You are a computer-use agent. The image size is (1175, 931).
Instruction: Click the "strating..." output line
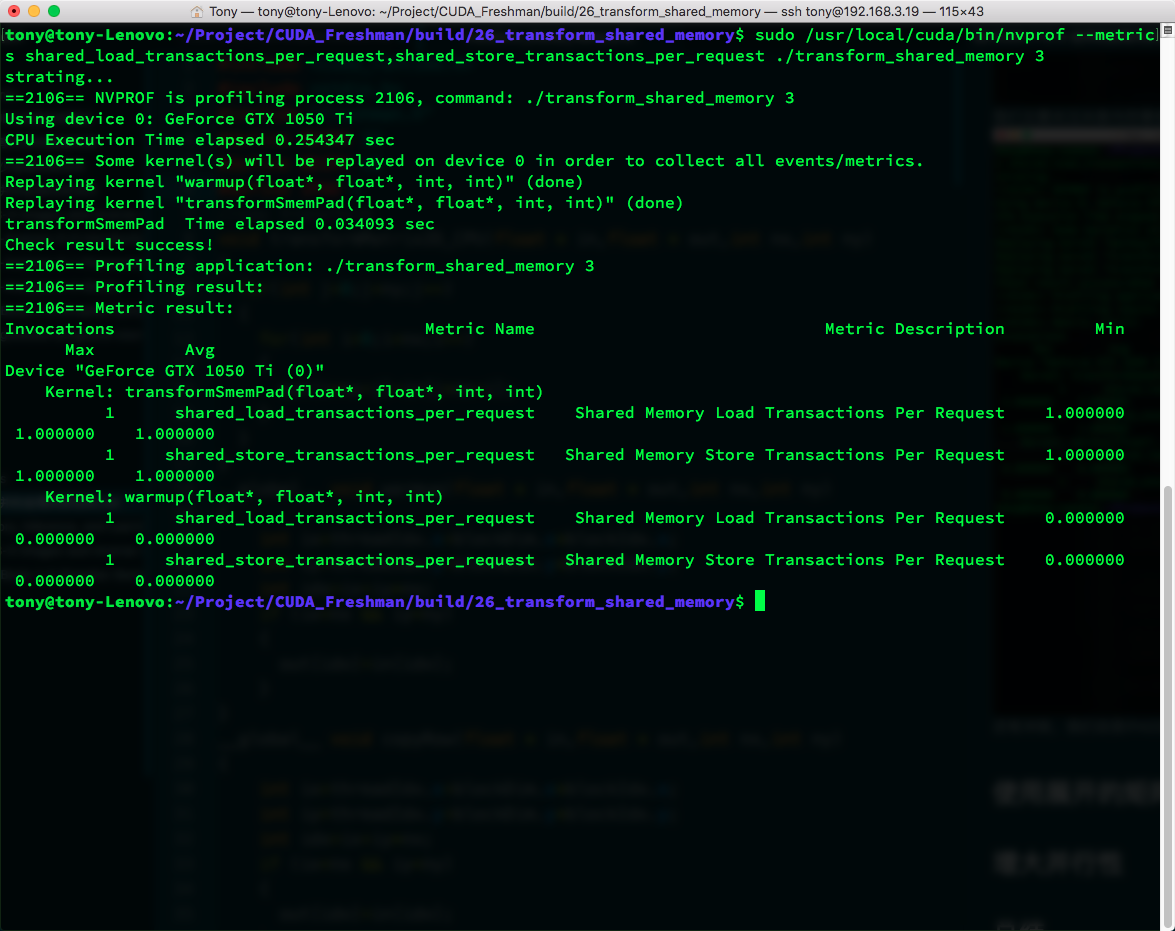click(x=59, y=77)
